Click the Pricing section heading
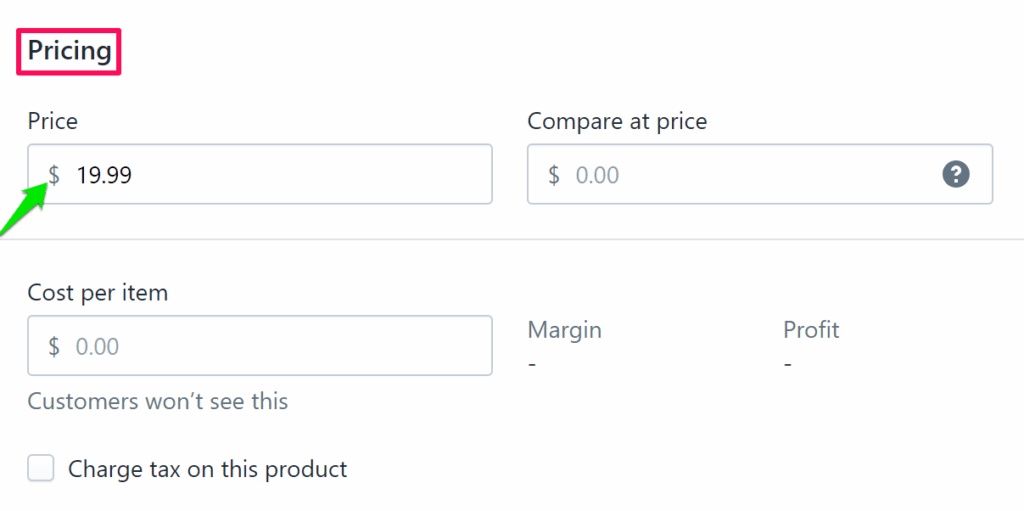 (69, 51)
